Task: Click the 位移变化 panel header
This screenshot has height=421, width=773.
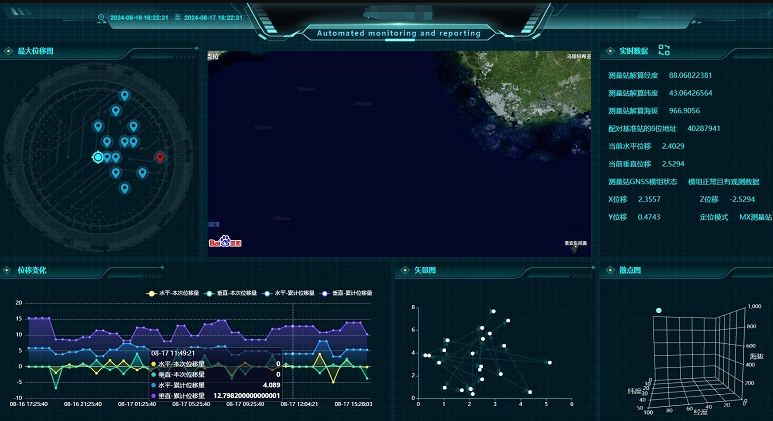Action: click(x=31, y=270)
